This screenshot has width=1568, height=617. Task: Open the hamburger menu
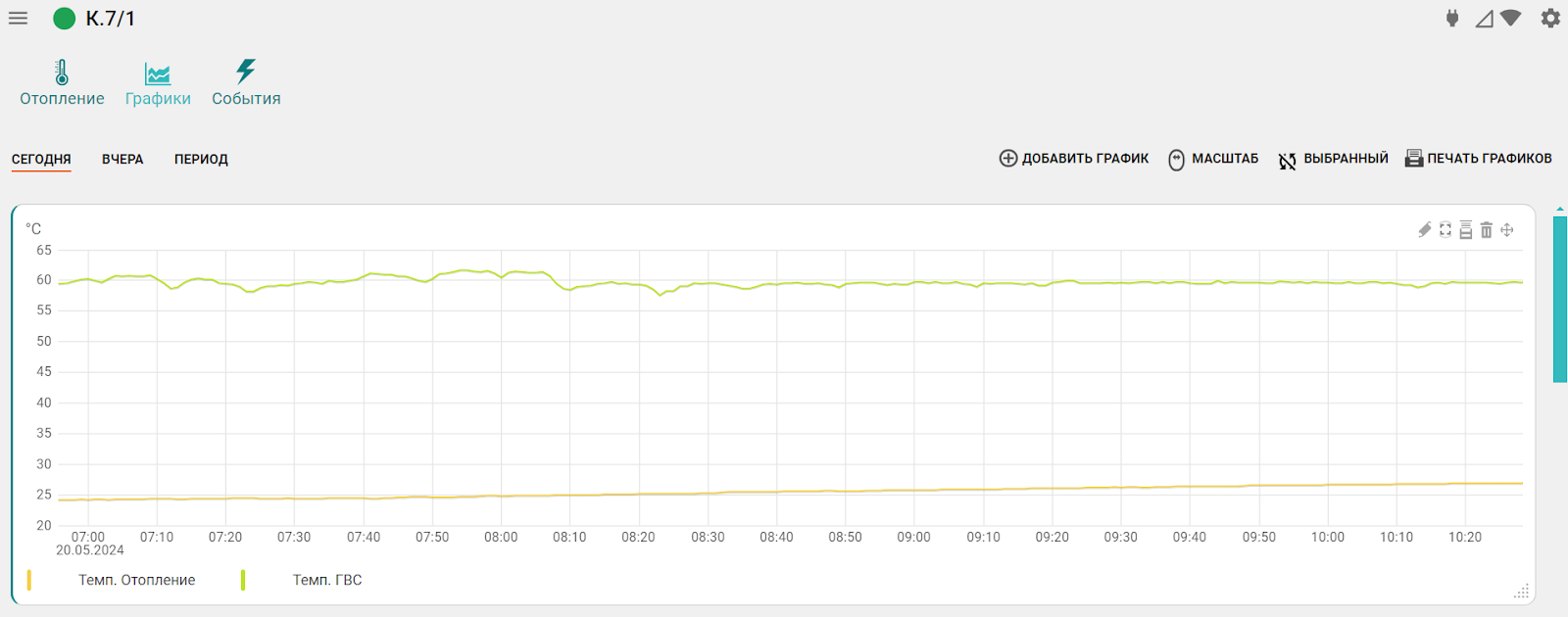pos(18,19)
